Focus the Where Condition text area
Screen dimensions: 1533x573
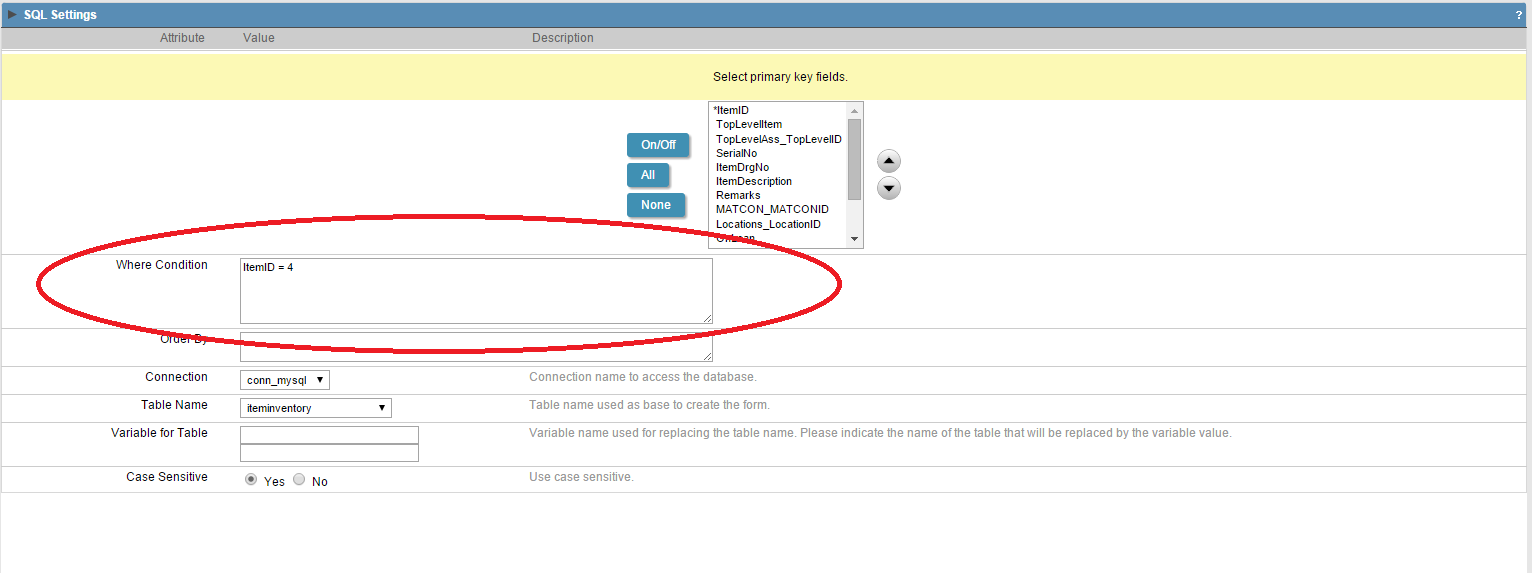coord(476,291)
